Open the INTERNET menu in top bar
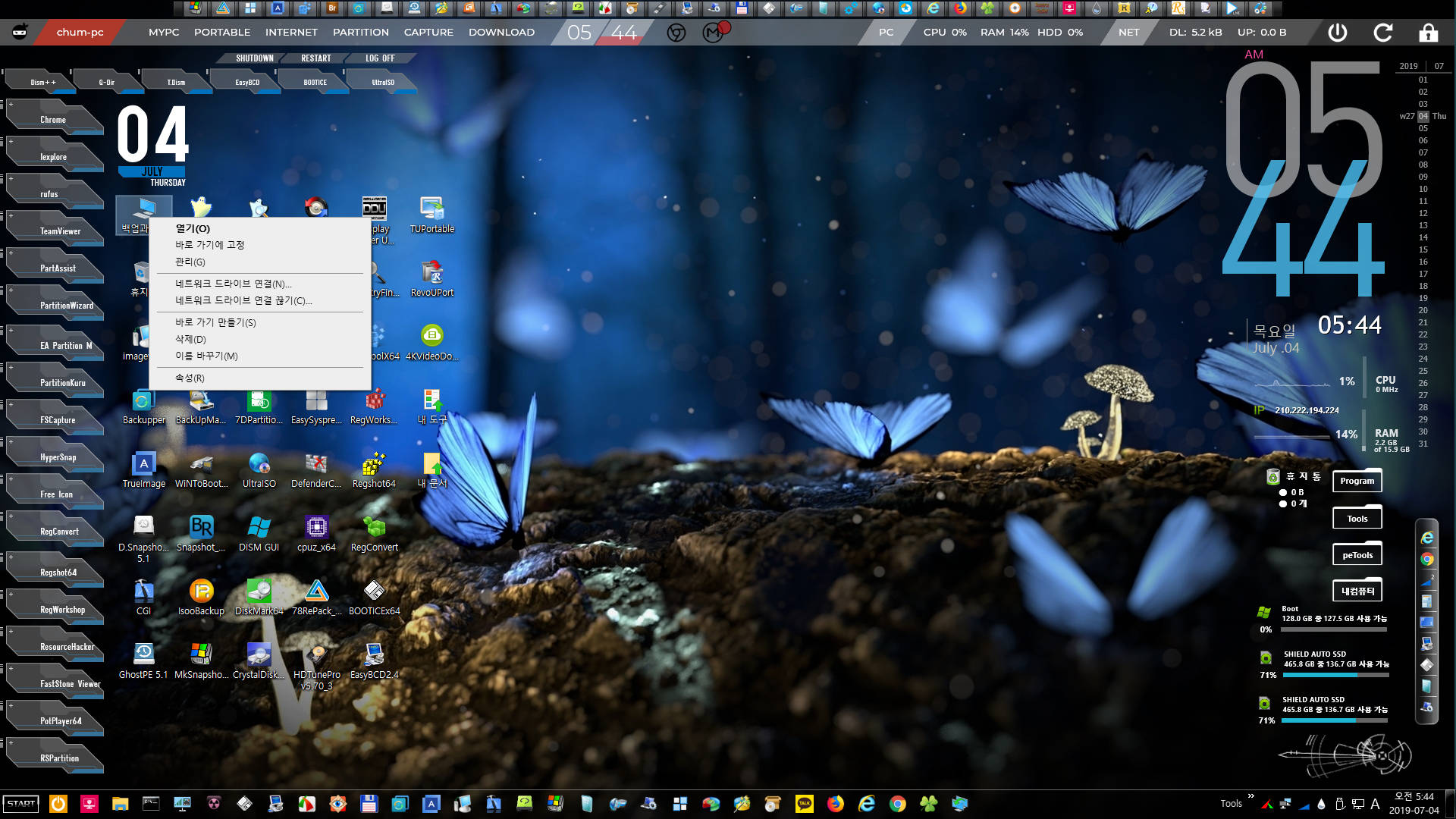The height and width of the screenshot is (819, 1456). click(291, 33)
